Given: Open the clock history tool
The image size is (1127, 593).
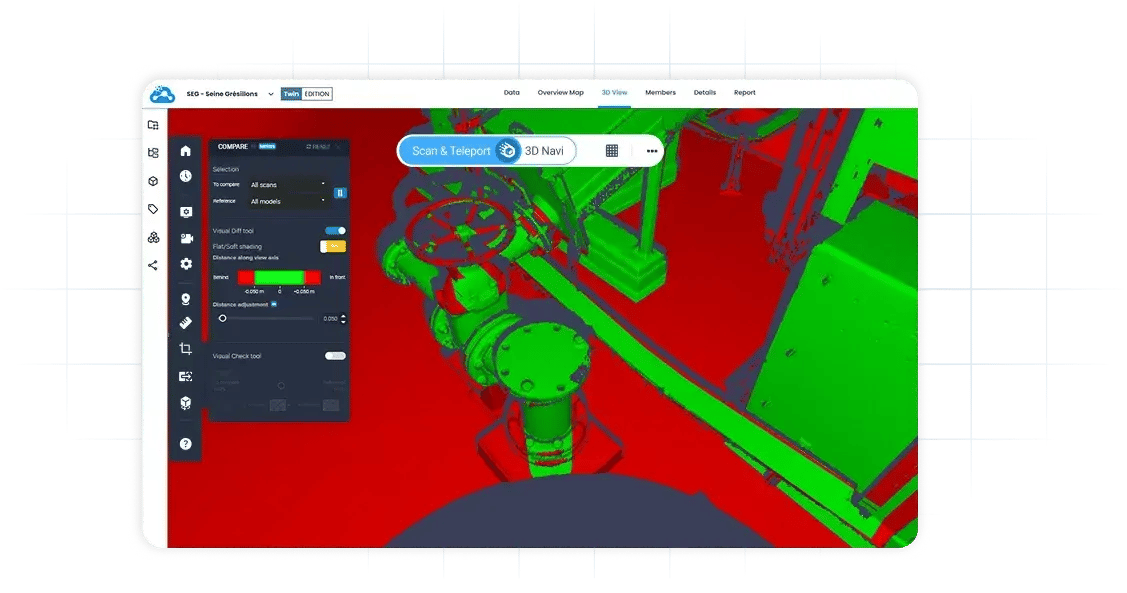Looking at the screenshot, I should click(185, 176).
